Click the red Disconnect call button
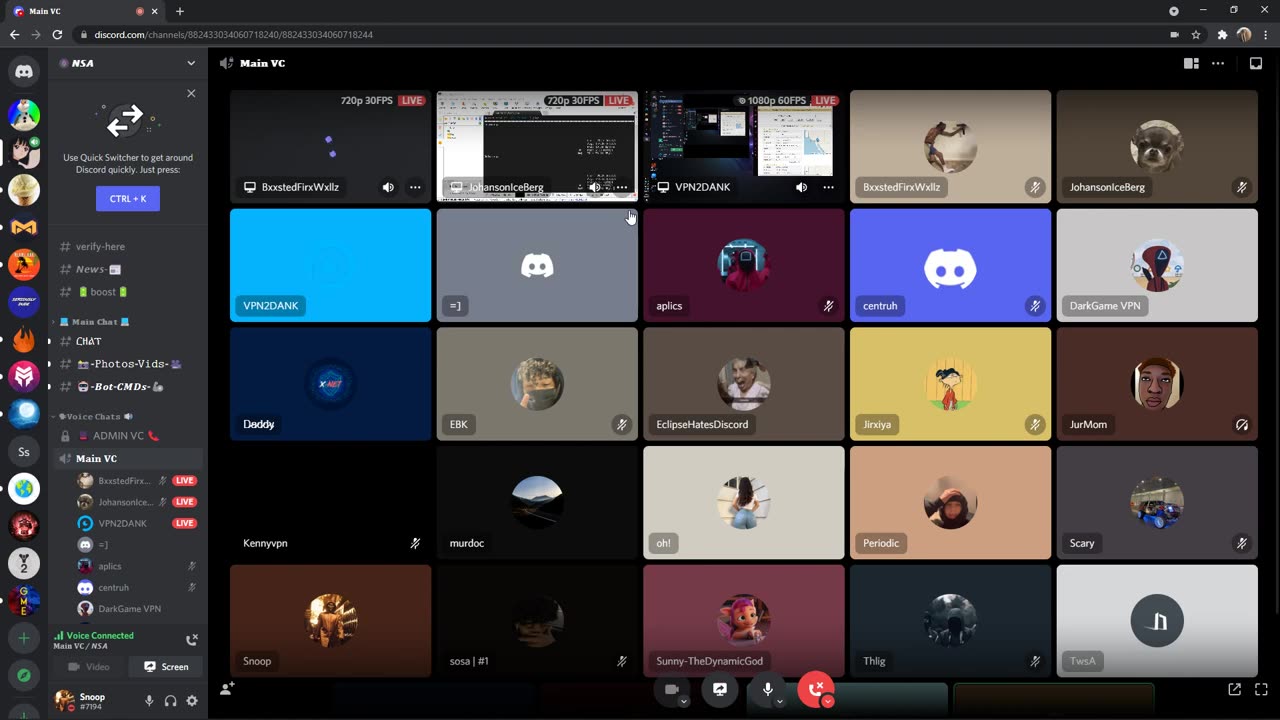This screenshot has width=1280, height=720. [816, 688]
